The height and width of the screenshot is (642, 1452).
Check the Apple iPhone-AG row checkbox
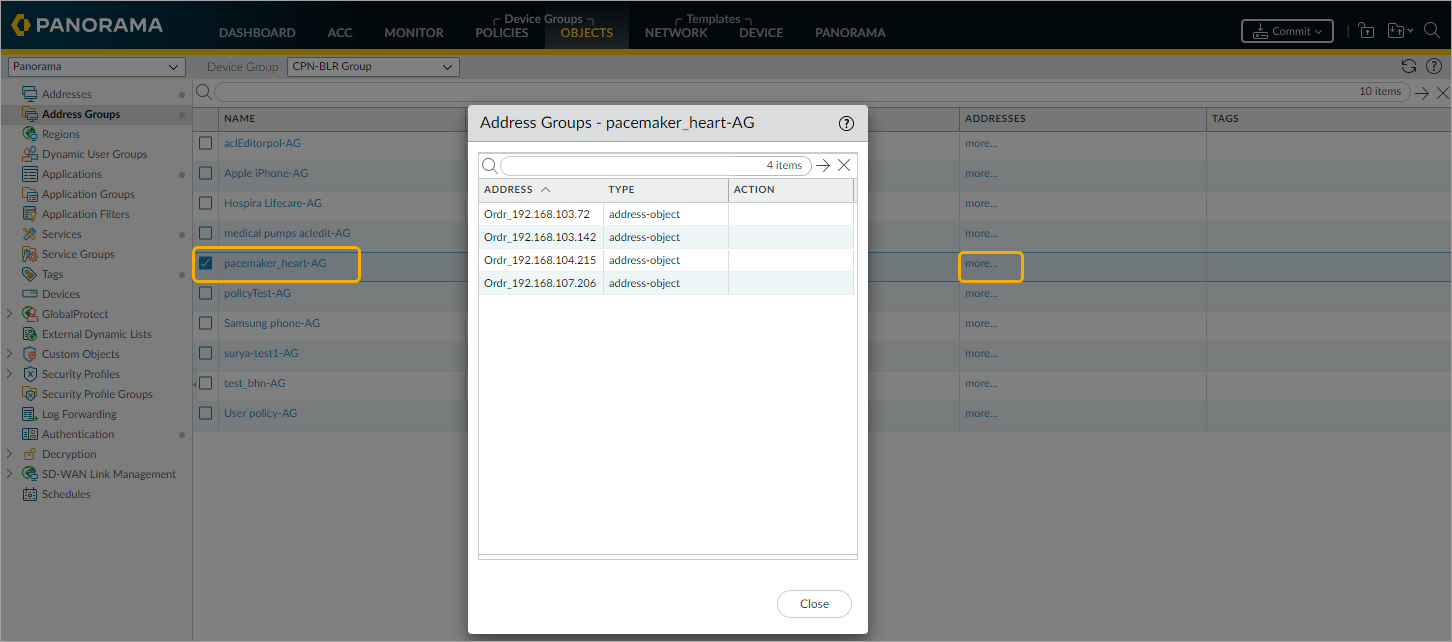point(206,173)
